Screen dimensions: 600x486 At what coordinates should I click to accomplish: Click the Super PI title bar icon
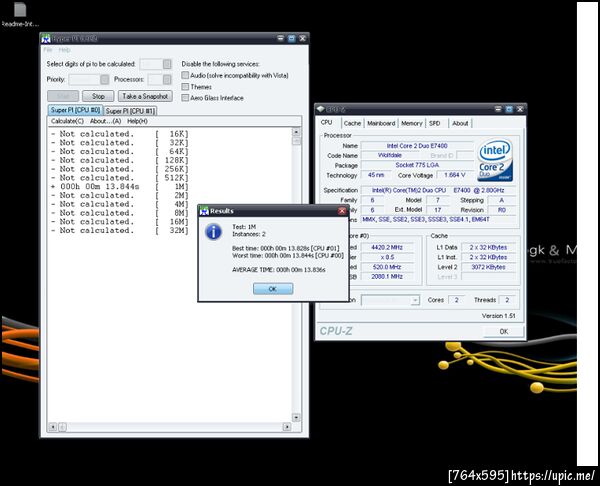(46, 39)
